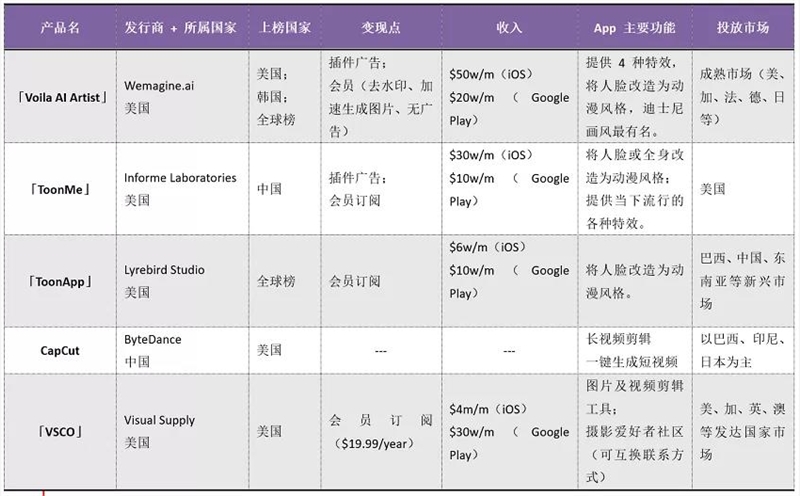Click 插件广告 monetization in ToonMe row
The width and height of the screenshot is (800, 496).
point(358,178)
